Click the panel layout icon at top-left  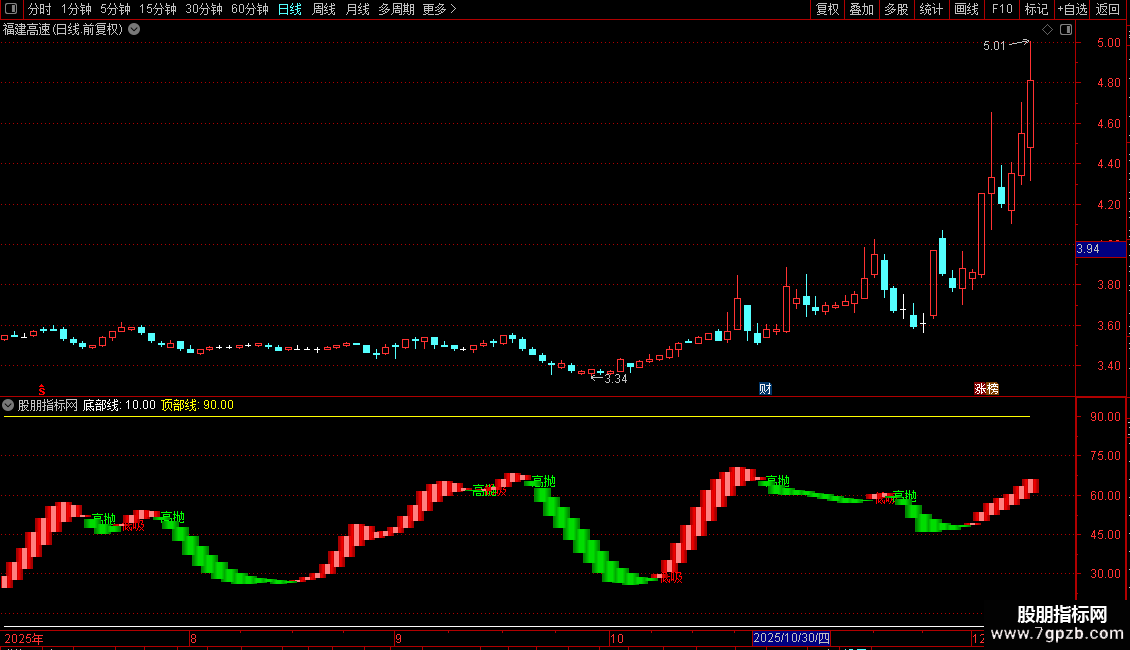tap(11, 9)
